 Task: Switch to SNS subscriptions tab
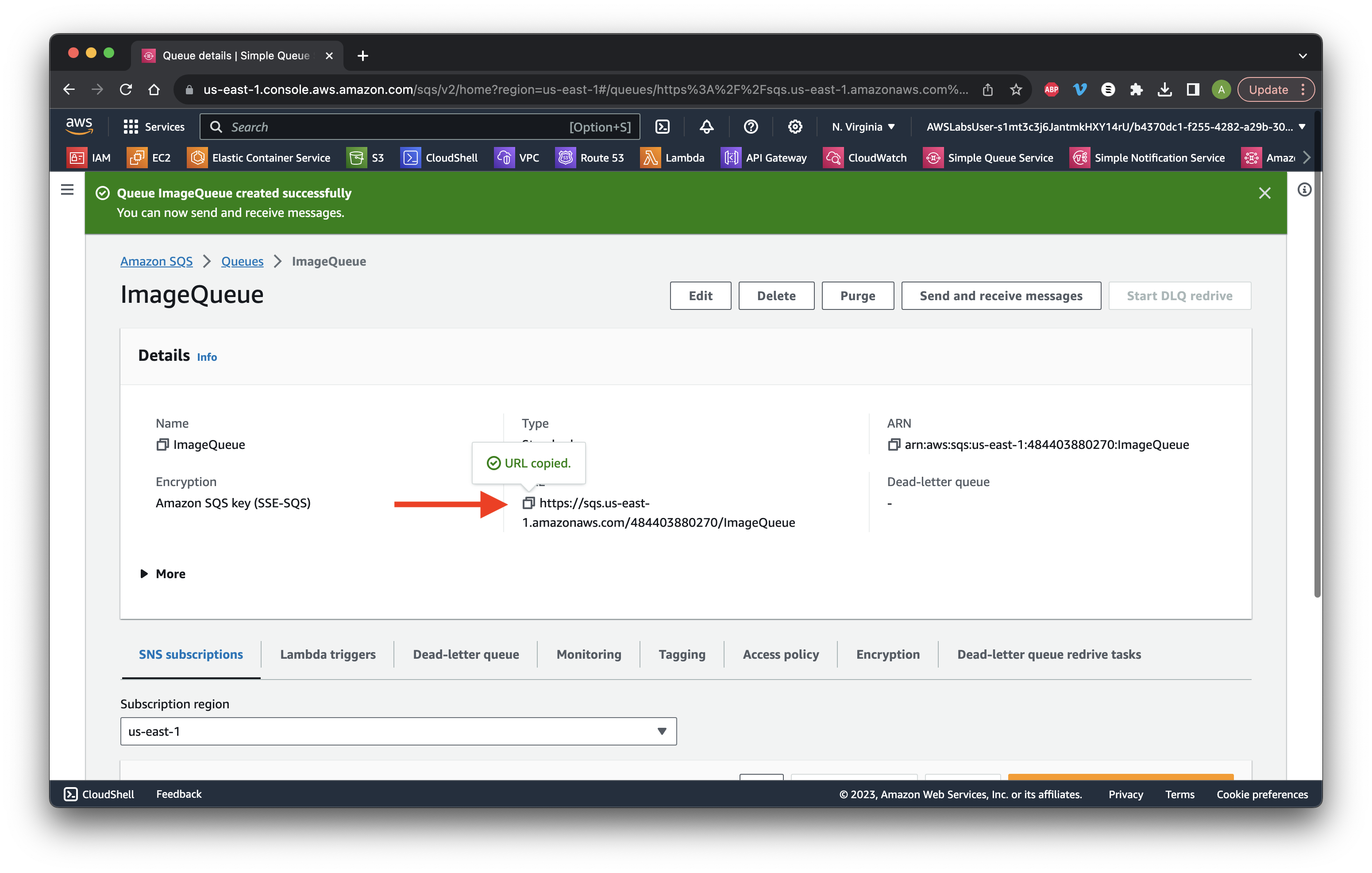click(x=191, y=654)
